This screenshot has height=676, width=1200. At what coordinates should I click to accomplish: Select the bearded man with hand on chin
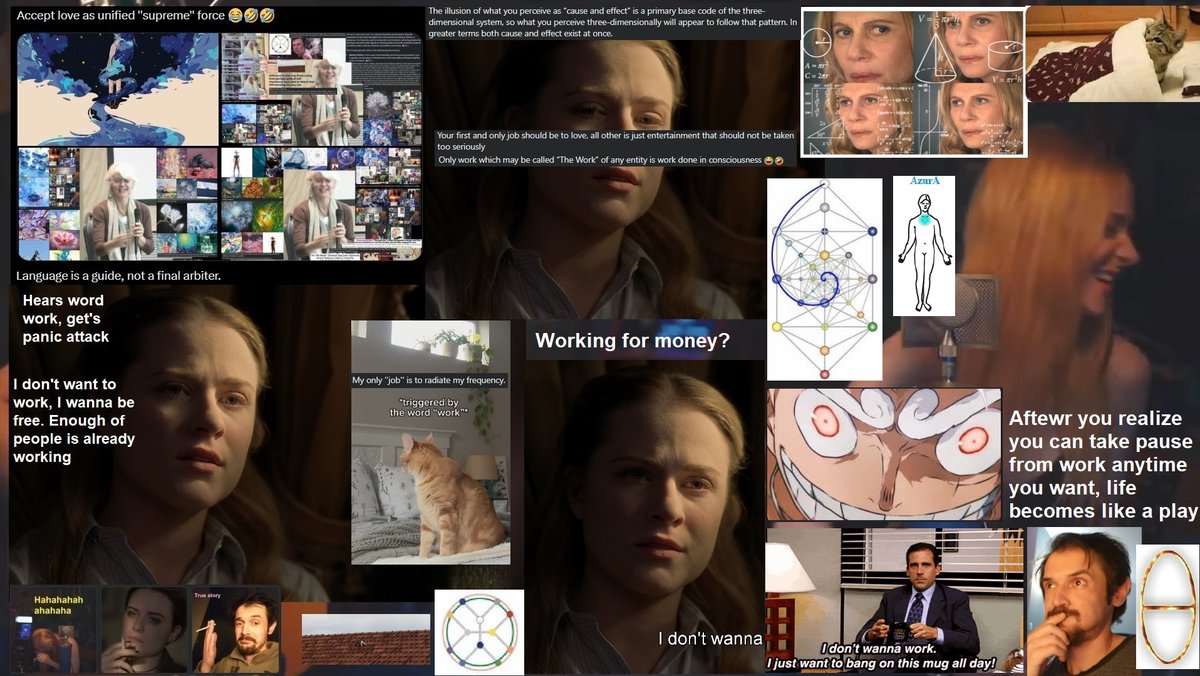point(1080,600)
